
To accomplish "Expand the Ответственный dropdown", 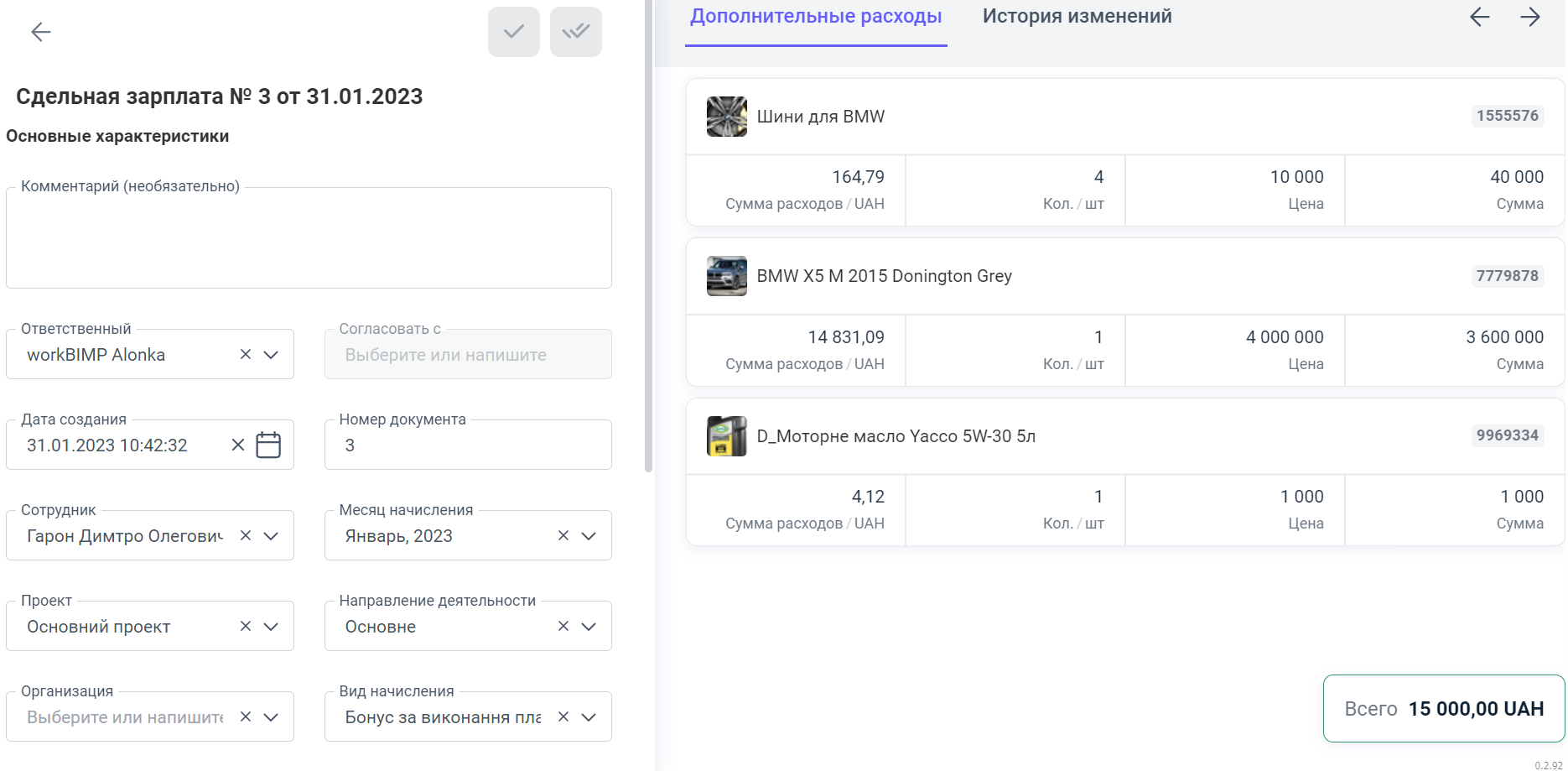I will 271,354.
